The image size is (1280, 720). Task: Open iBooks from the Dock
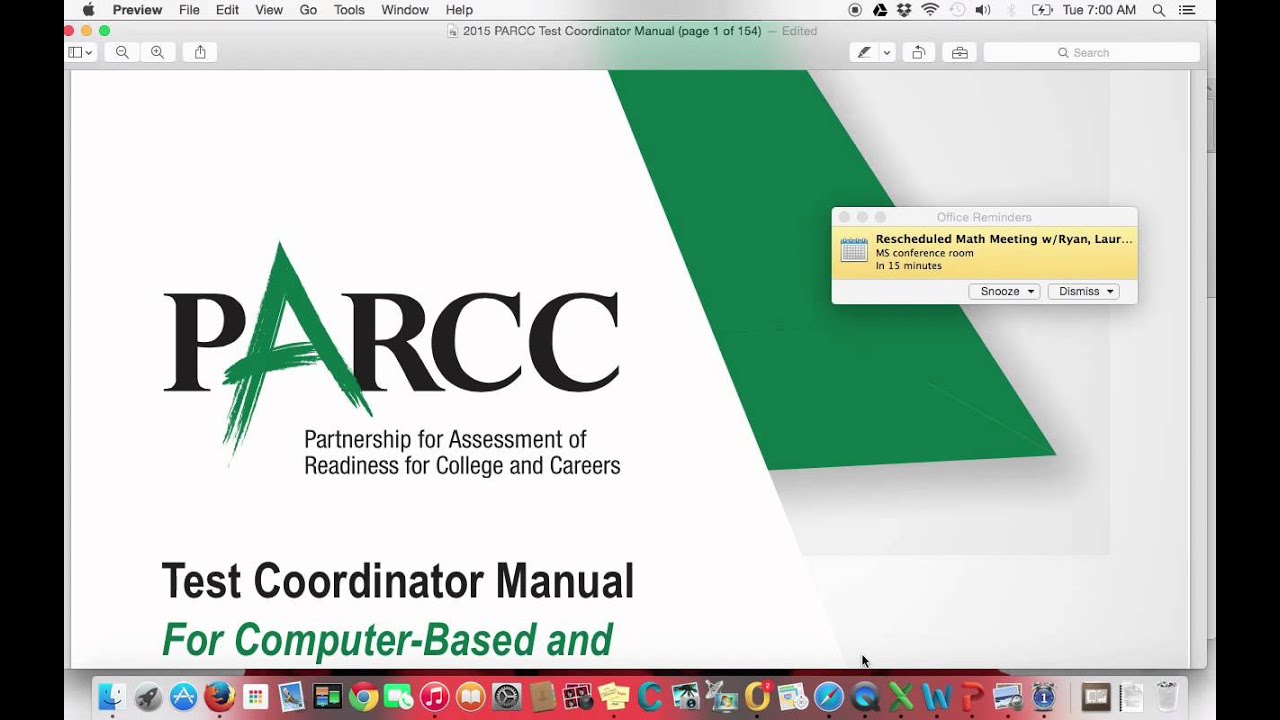click(x=470, y=696)
